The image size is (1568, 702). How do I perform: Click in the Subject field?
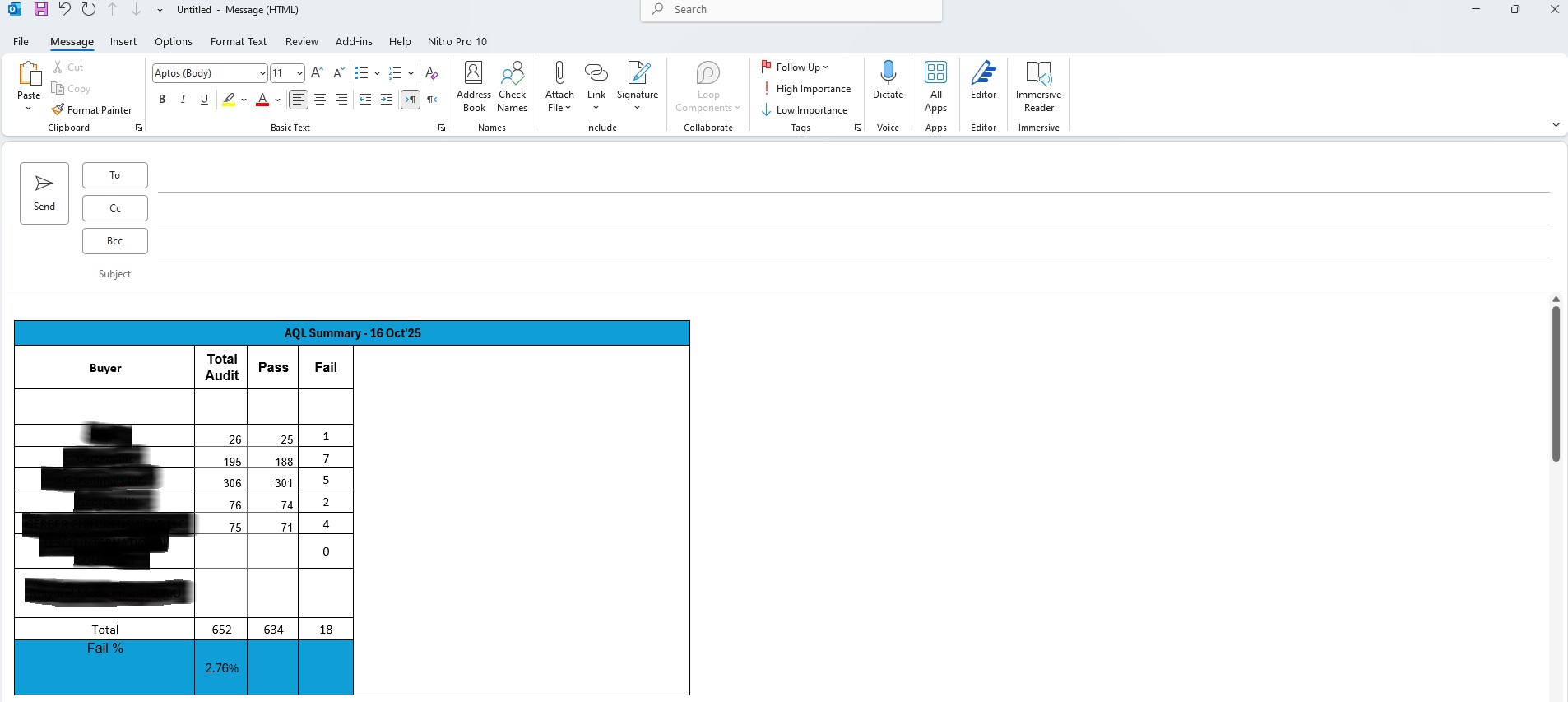(853, 274)
